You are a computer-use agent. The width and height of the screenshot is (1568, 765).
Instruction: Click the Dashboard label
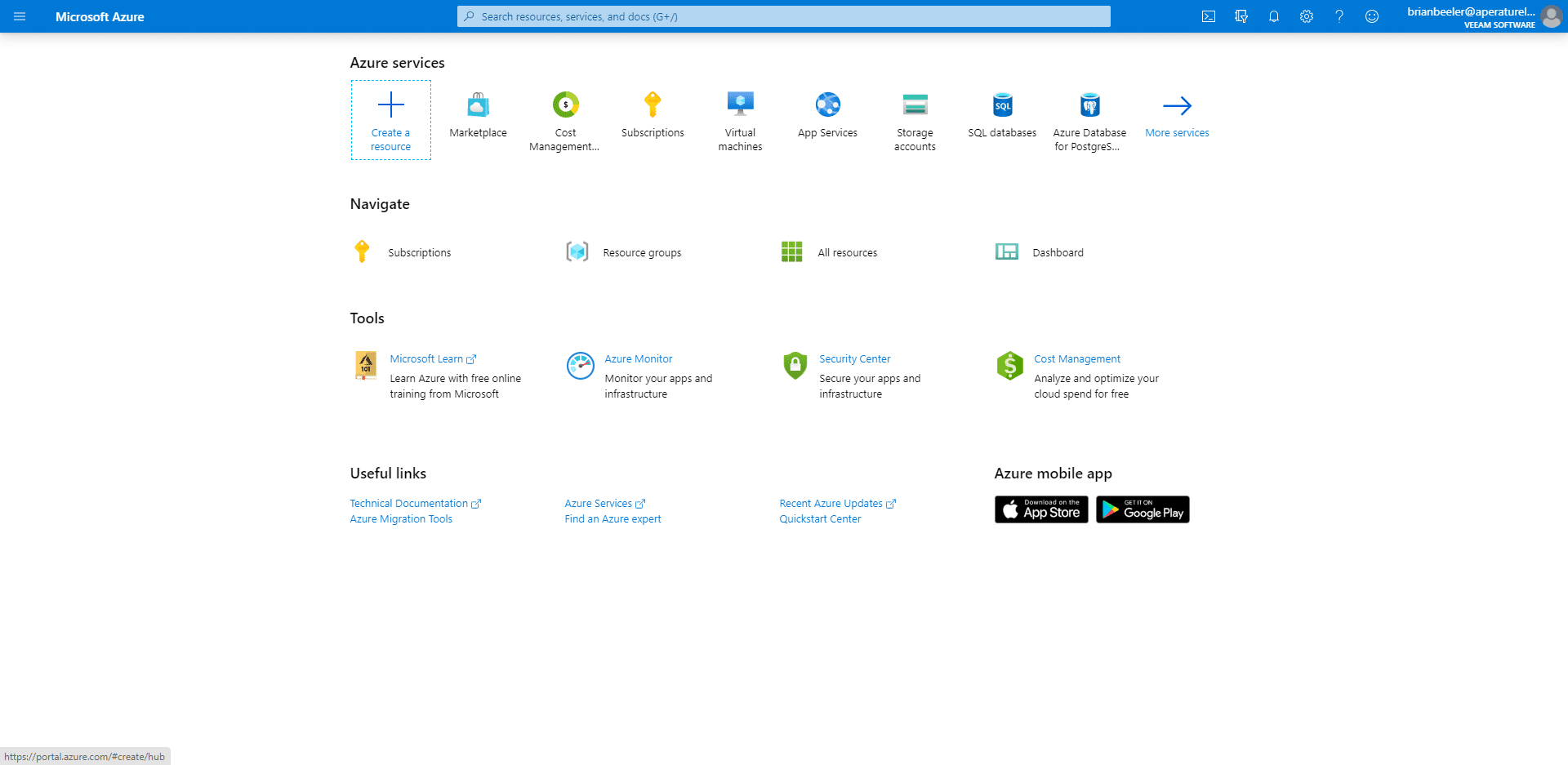[1058, 253]
